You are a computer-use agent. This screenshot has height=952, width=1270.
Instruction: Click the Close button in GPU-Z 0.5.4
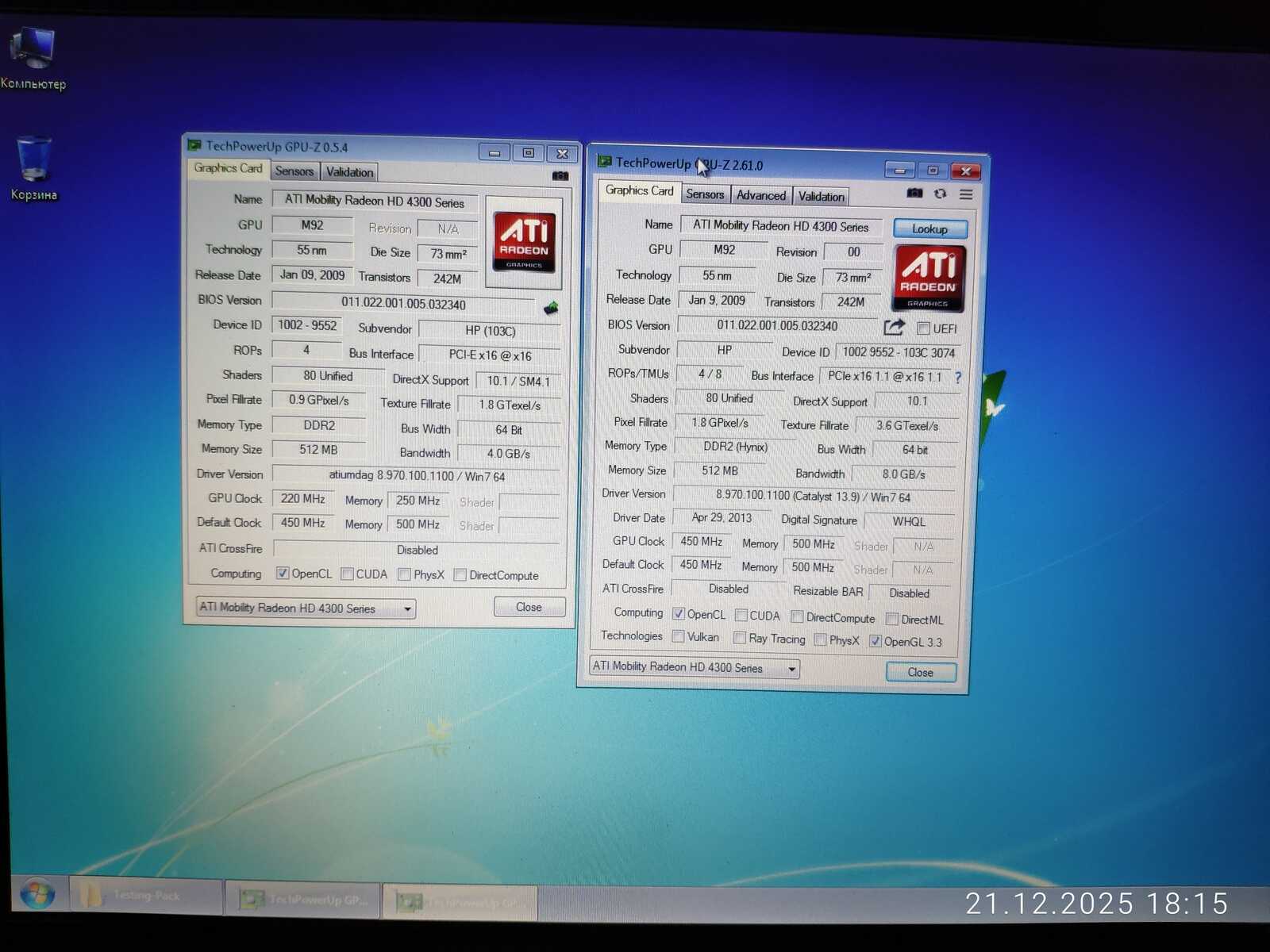[529, 607]
